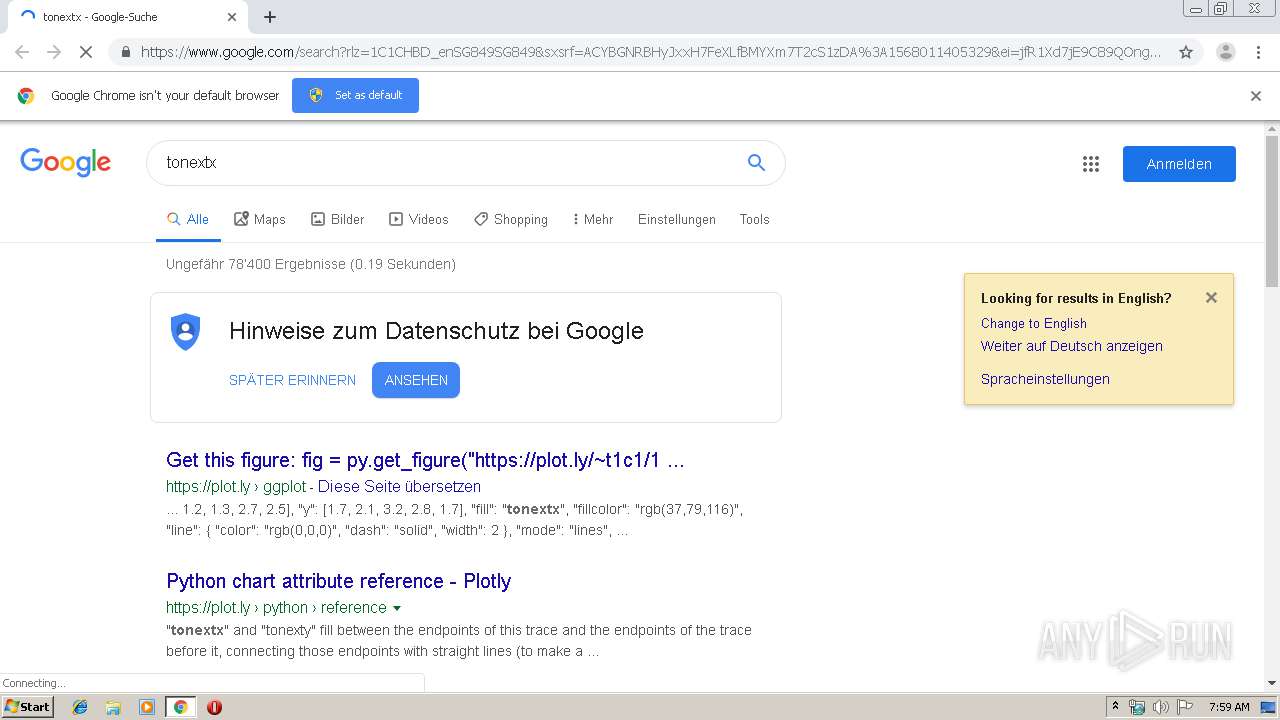Open Chrome's three-dot menu
The image size is (1280, 720).
click(x=1258, y=52)
